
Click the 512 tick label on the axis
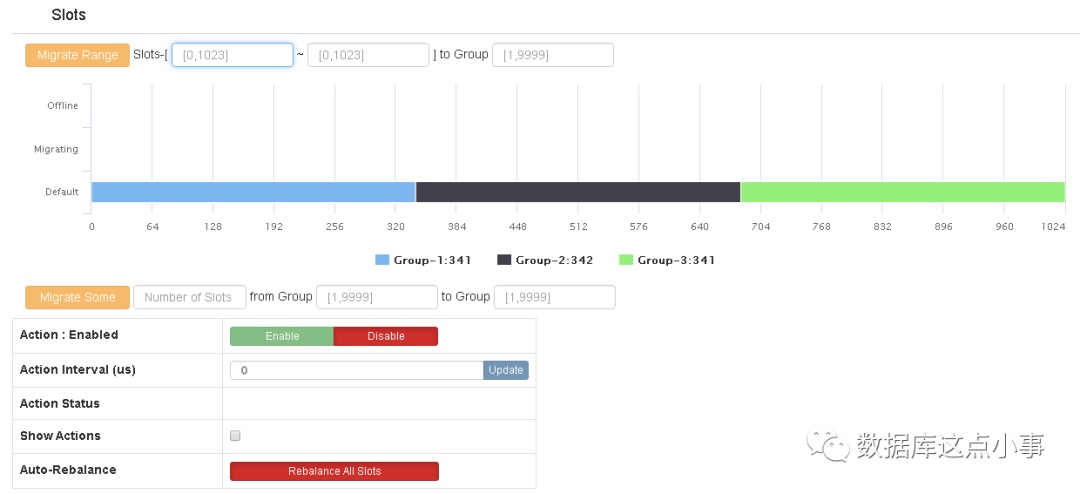[x=578, y=226]
